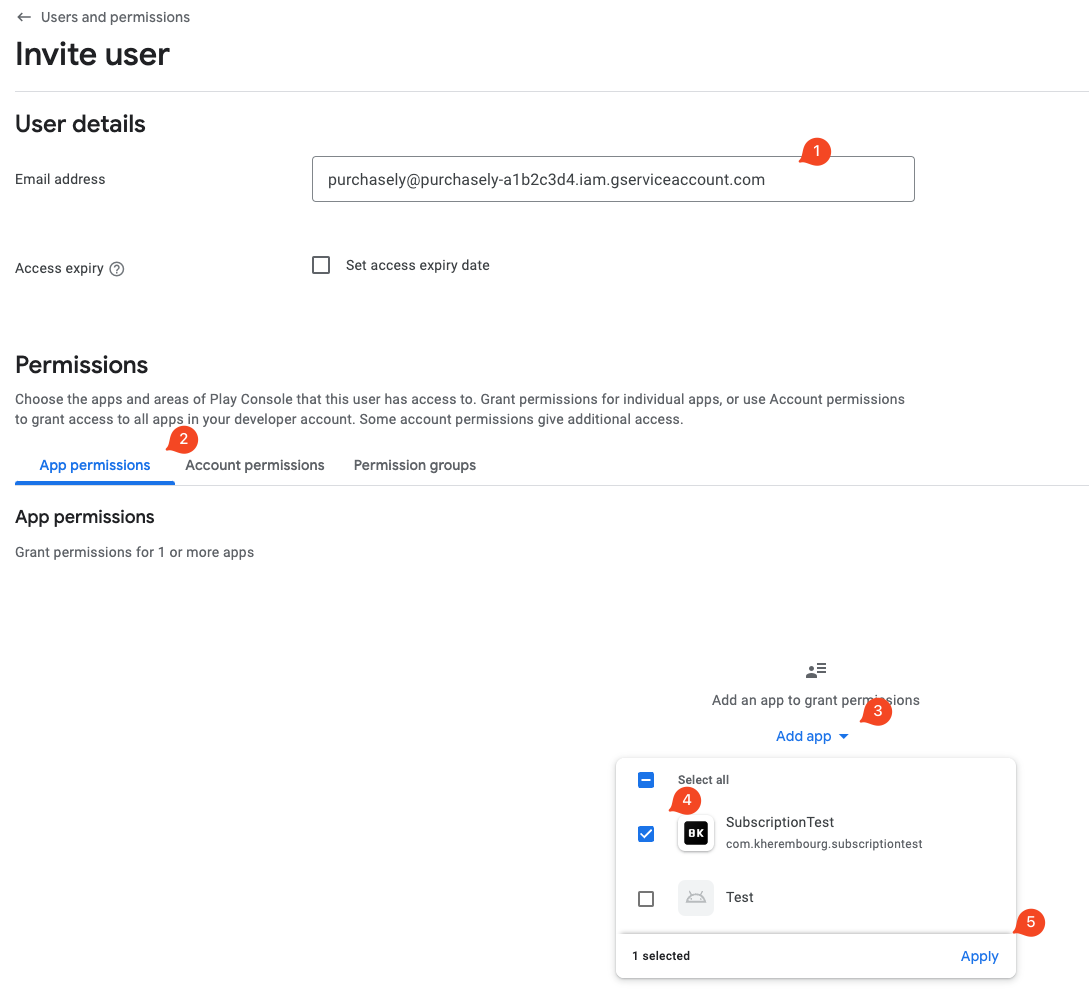This screenshot has width=1089, height=1007.
Task: Click the Email address field label
Action: click(60, 179)
